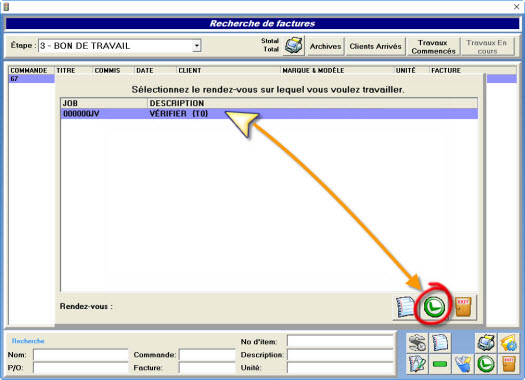Image resolution: width=525 pixels, height=380 pixels.
Task: Click the blue recycle bin icon
Action: click(x=463, y=364)
